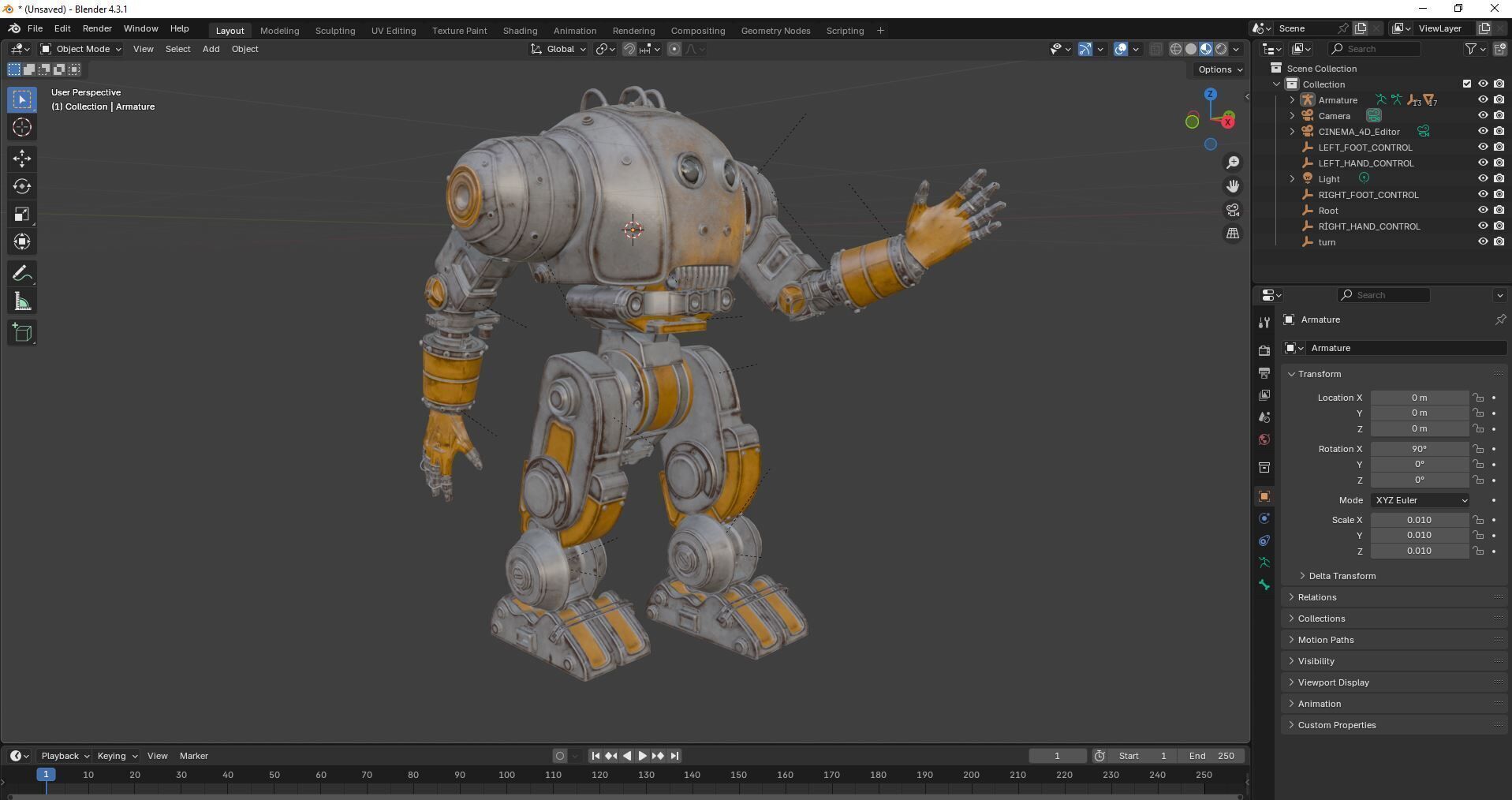Open the Global orientation dropdown
This screenshot has height=800, width=1512.
coord(558,49)
